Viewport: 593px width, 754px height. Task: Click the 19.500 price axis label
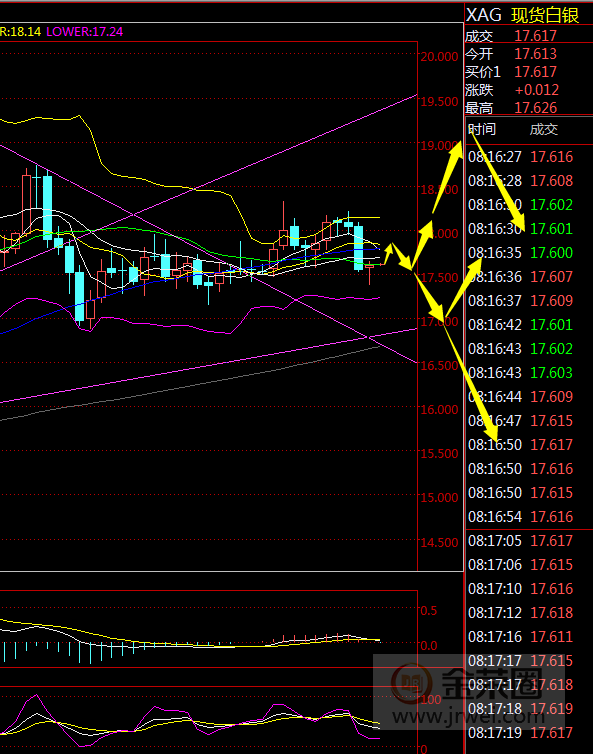click(439, 101)
